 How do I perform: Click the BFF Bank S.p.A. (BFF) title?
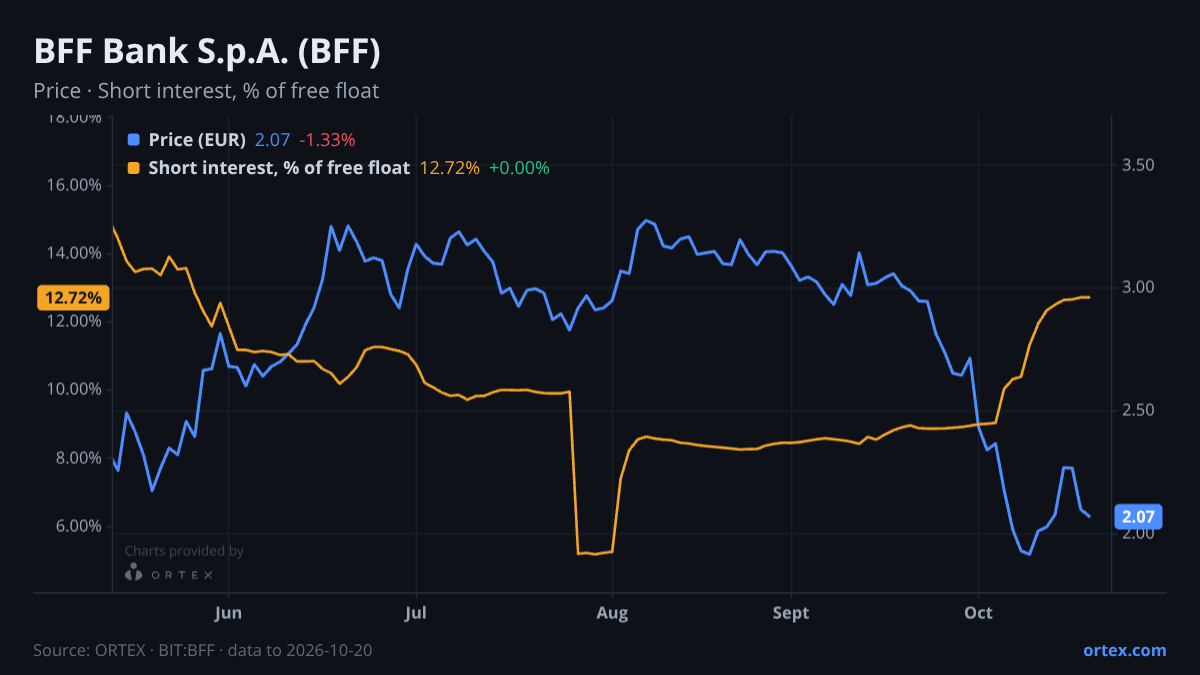(x=207, y=51)
